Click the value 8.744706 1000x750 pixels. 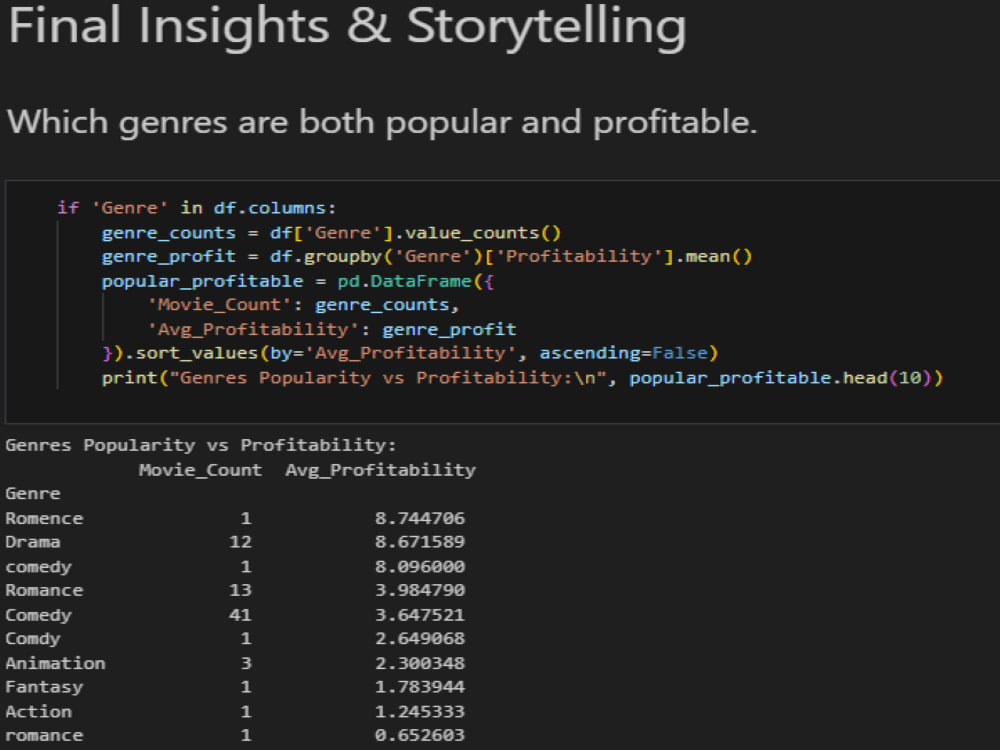tap(420, 518)
